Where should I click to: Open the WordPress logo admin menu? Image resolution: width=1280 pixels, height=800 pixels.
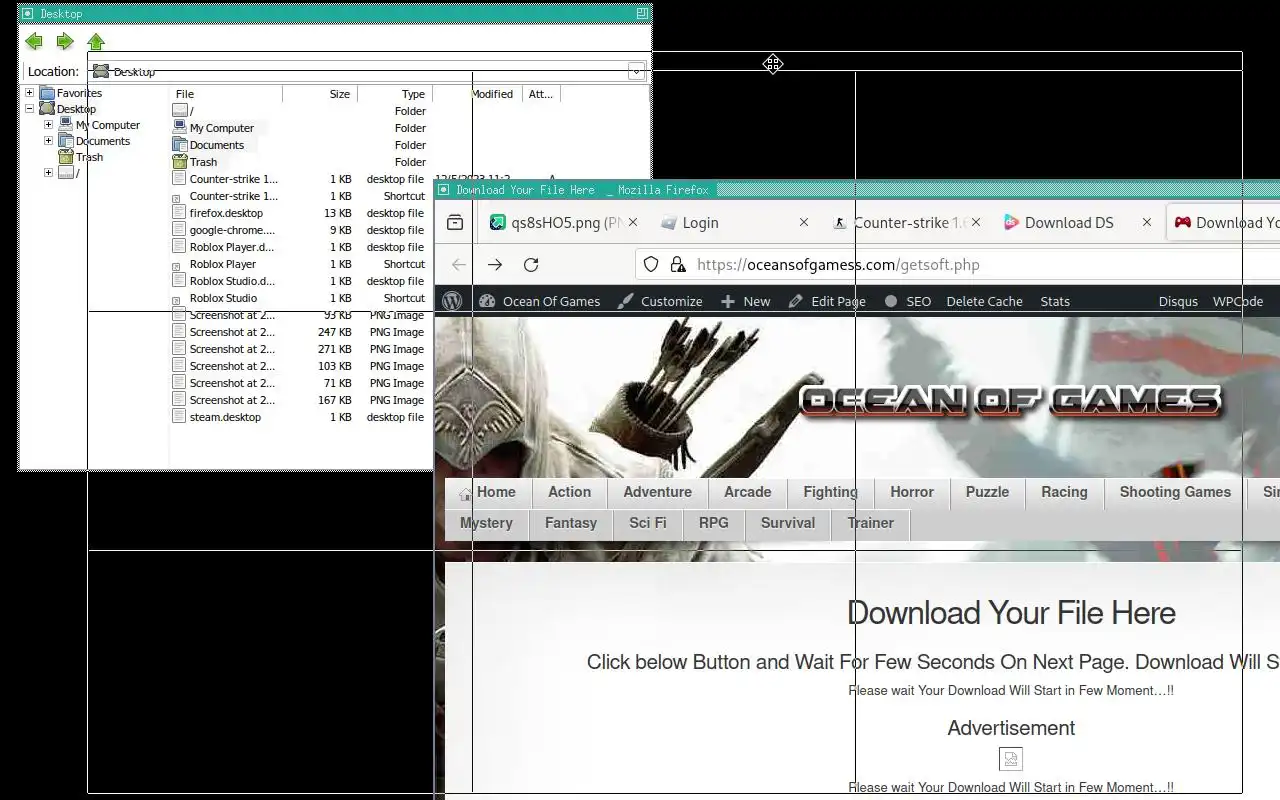click(452, 301)
